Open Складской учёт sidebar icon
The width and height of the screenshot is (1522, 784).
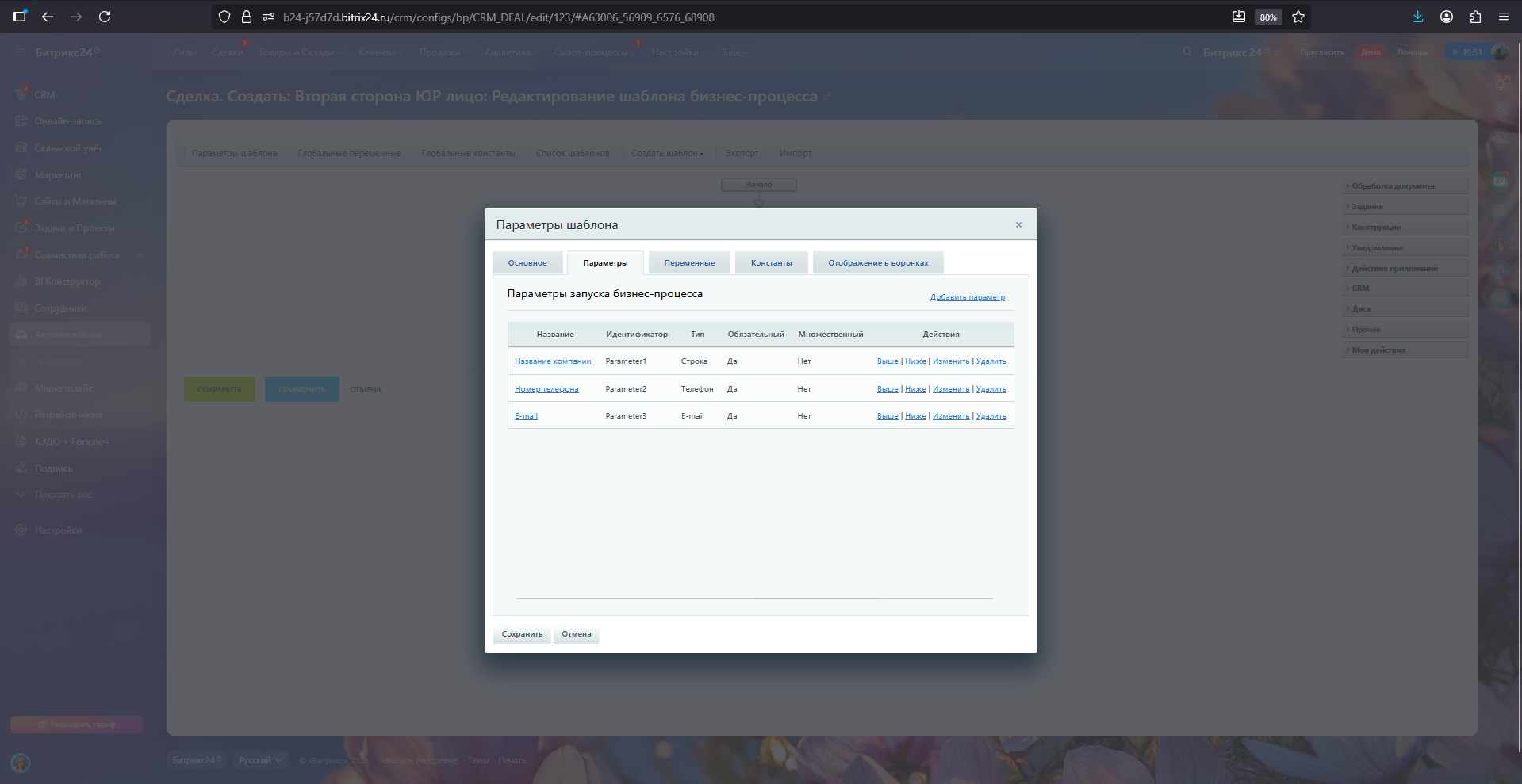[21, 147]
